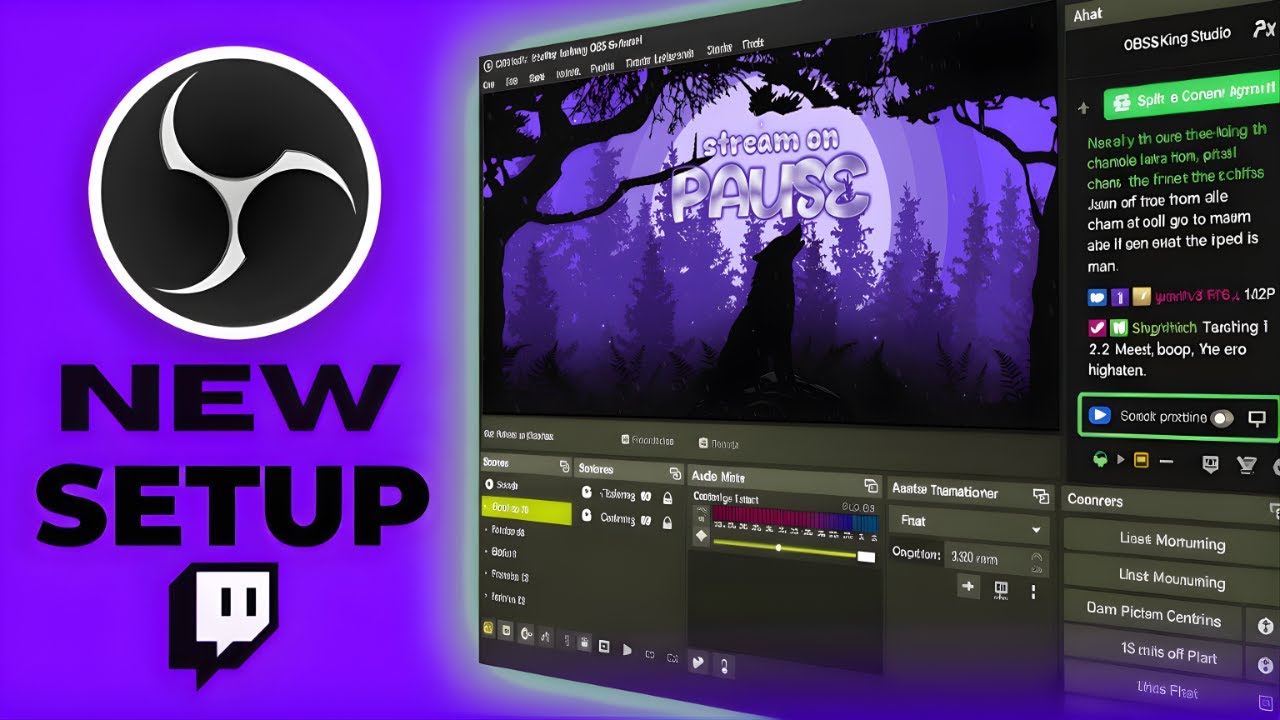This screenshot has height=720, width=1280.
Task: Click the monitor icon between plus and dots
Action: click(x=1001, y=590)
